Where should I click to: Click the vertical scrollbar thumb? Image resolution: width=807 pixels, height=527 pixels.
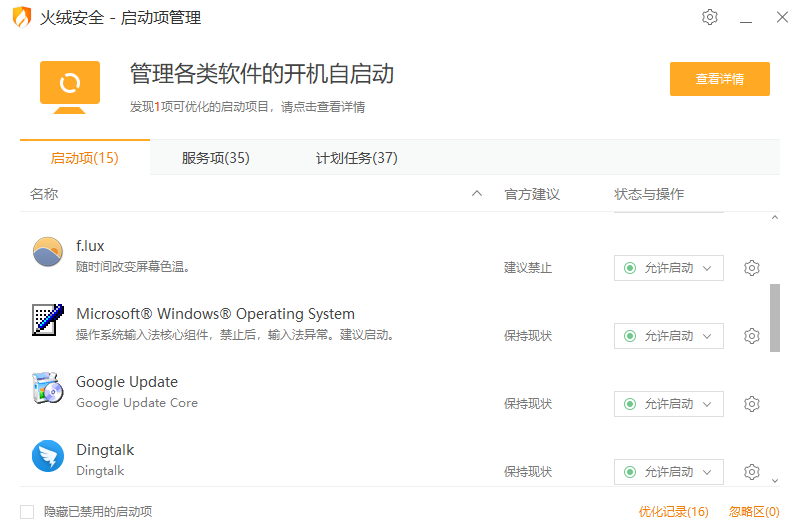[775, 318]
